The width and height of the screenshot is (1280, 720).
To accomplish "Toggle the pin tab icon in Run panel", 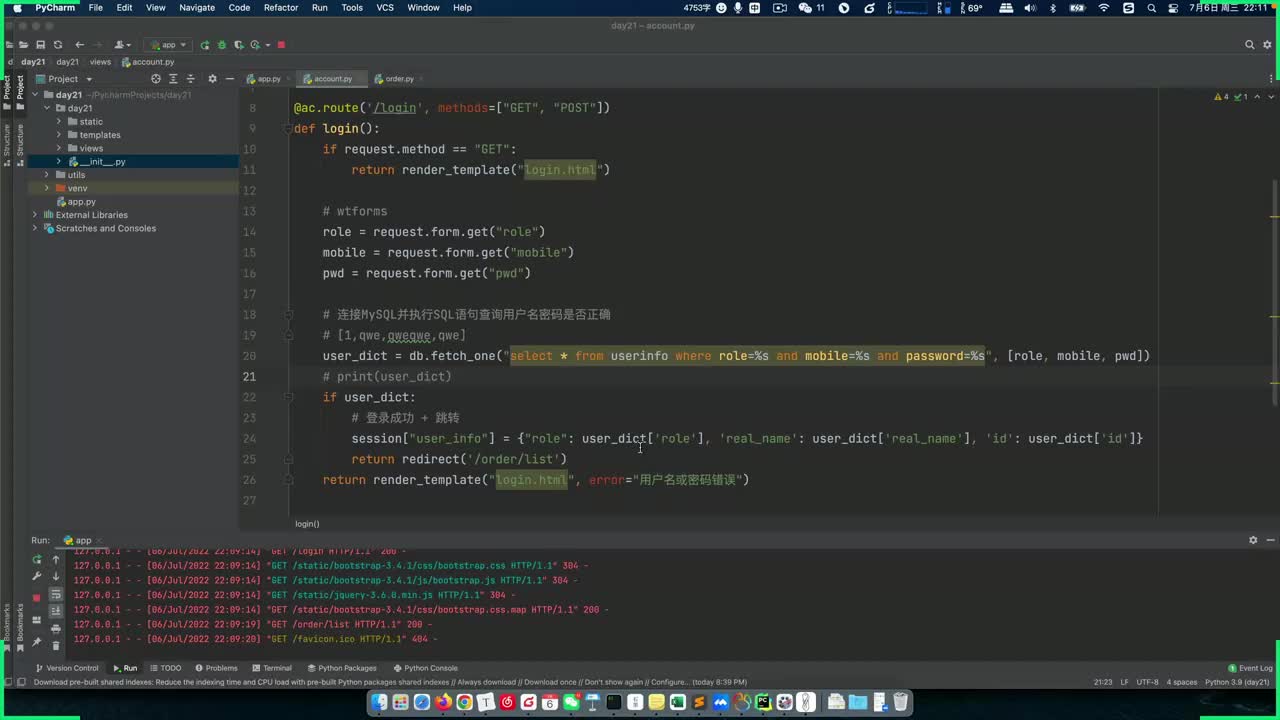I will (37, 643).
